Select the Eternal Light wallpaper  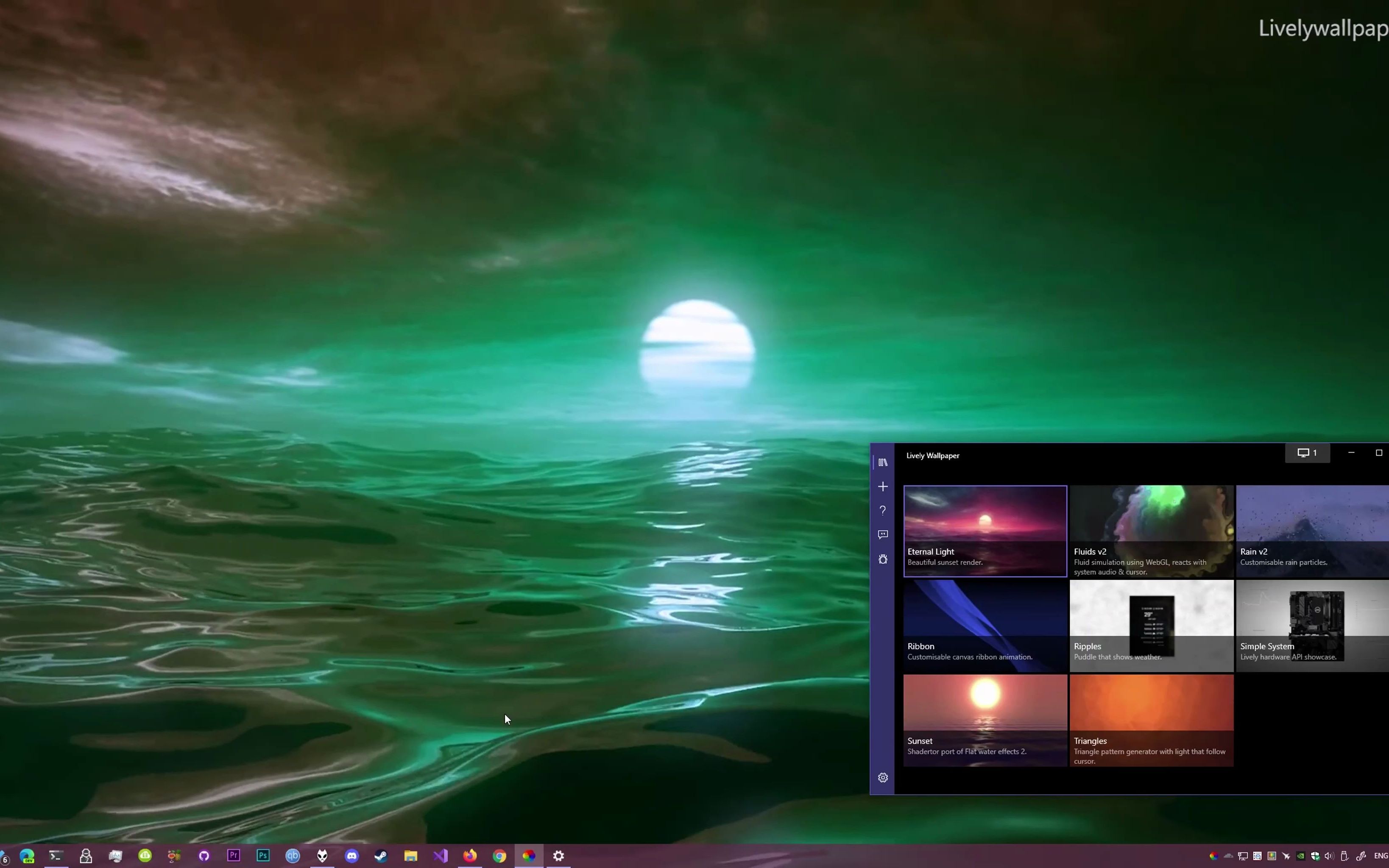(x=985, y=531)
